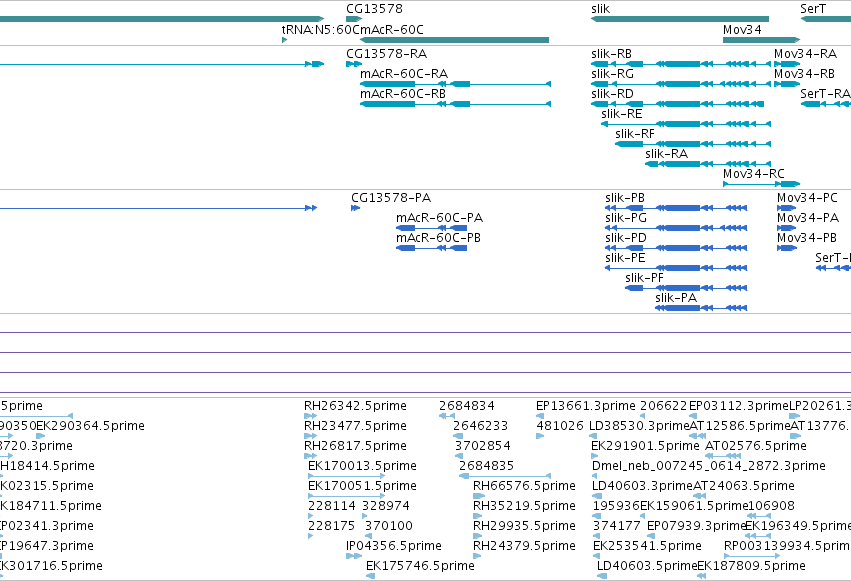This screenshot has height=581, width=851.
Task: Click the 481026 feature label
Action: [560, 426]
